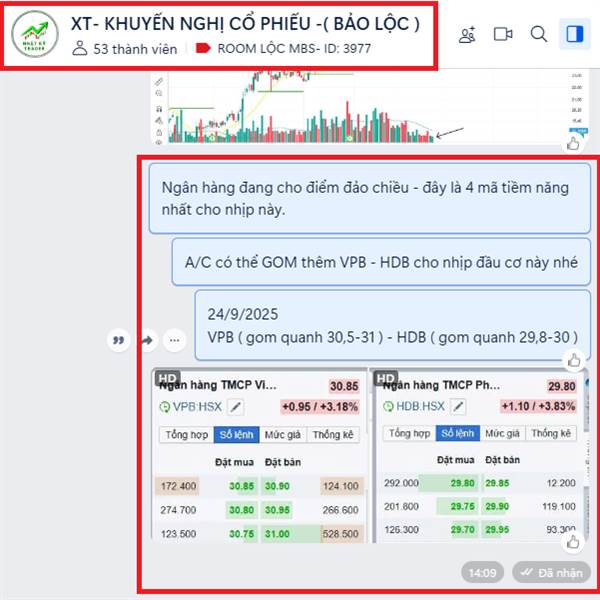Like the candlestick chart image with thumbs-up
600x600 pixels.
573,144
